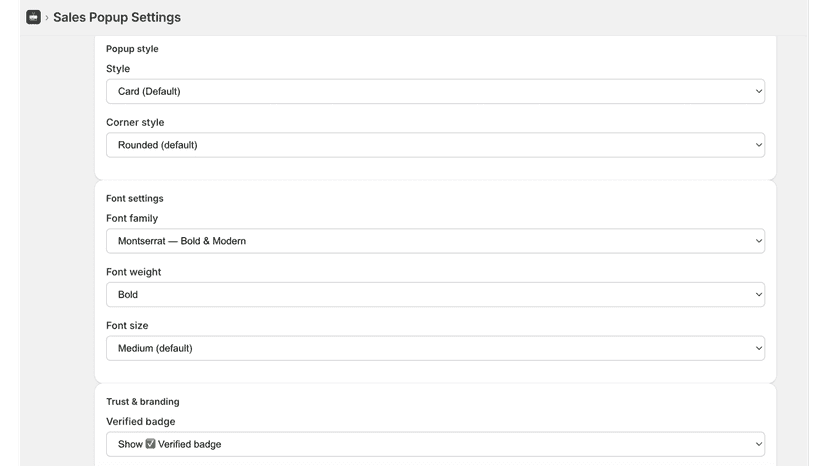Viewport: 828px width, 466px height.
Task: Click the Sales Popup Settings page title
Action: click(x=117, y=17)
